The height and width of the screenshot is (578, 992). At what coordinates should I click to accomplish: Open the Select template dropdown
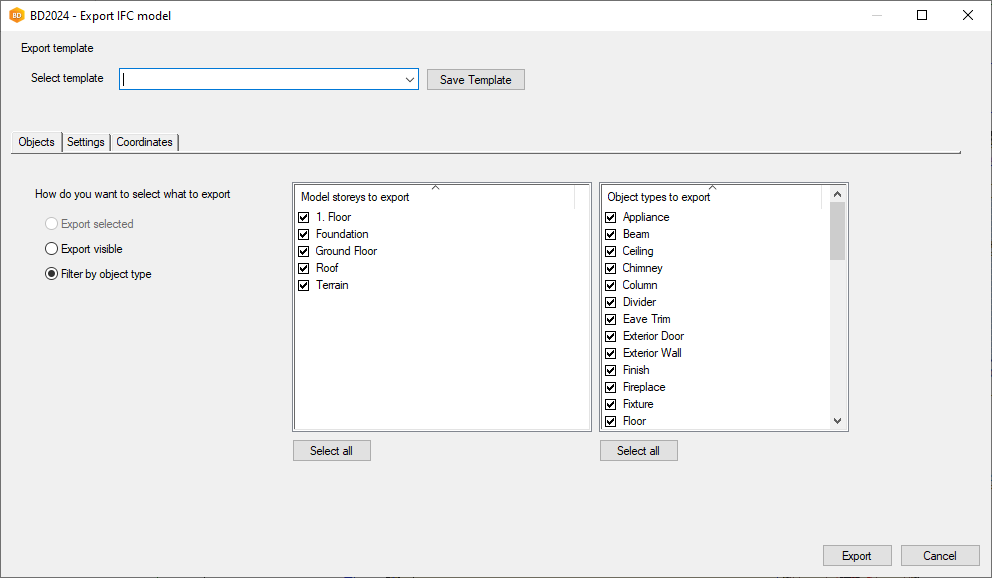click(409, 79)
